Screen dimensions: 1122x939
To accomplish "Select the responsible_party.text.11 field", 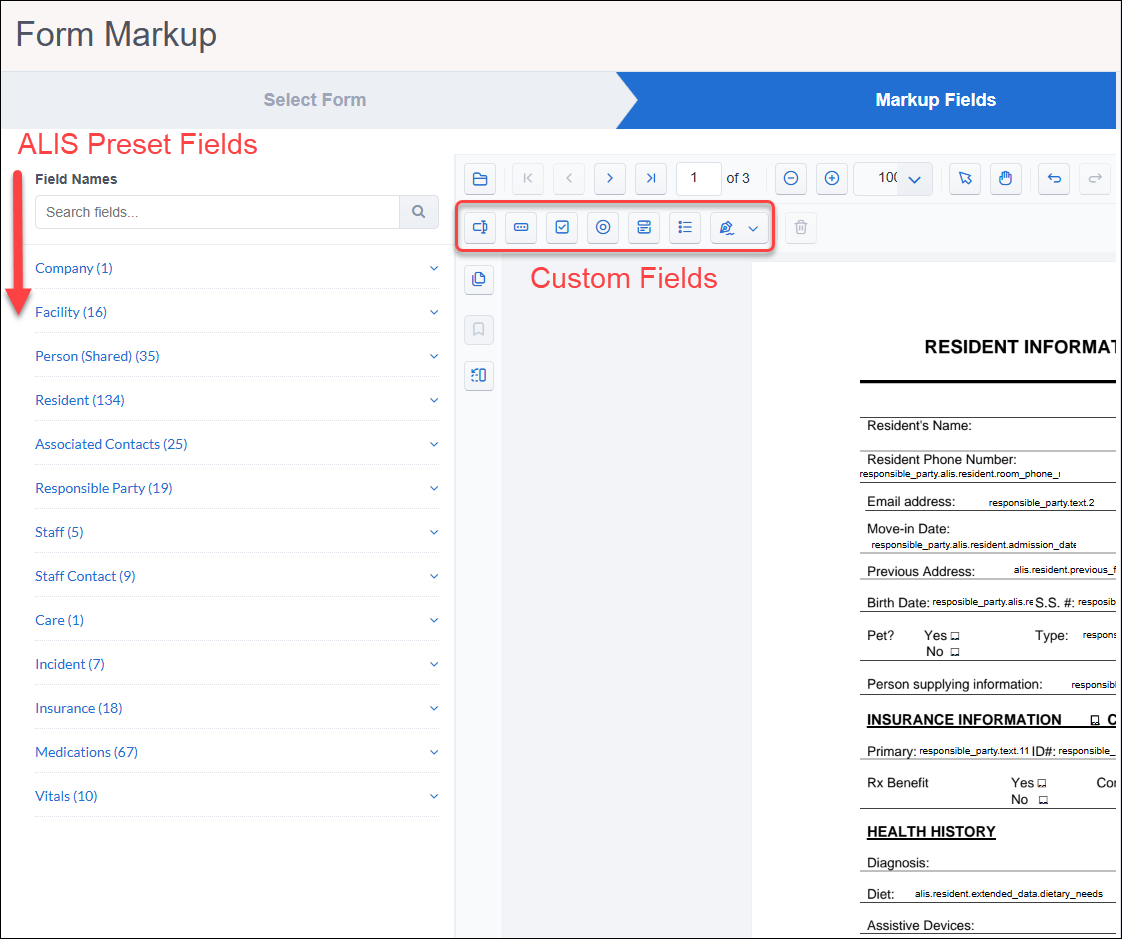I will point(974,751).
